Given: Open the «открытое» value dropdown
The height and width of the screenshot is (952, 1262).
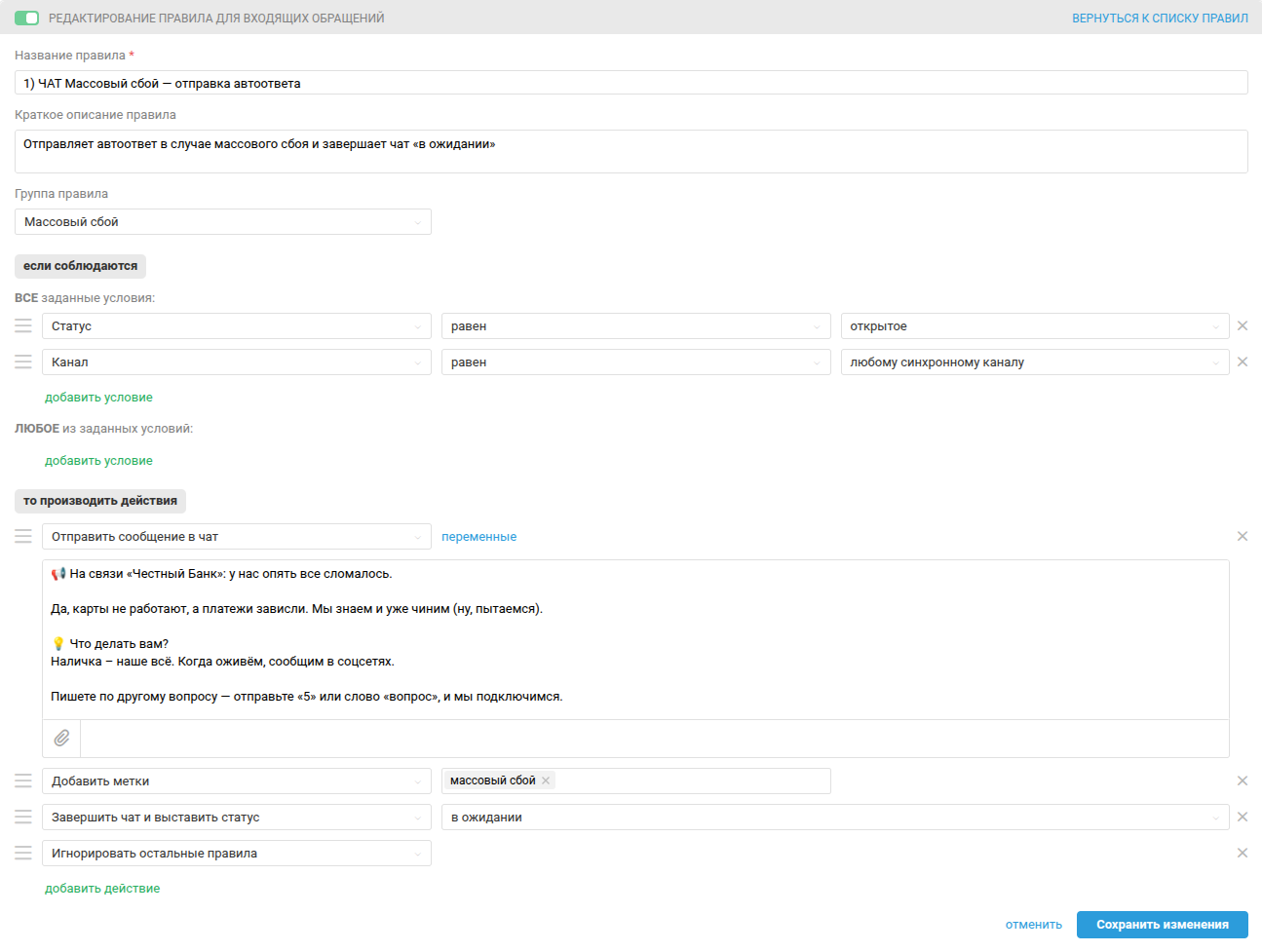Looking at the screenshot, I should point(1035,326).
